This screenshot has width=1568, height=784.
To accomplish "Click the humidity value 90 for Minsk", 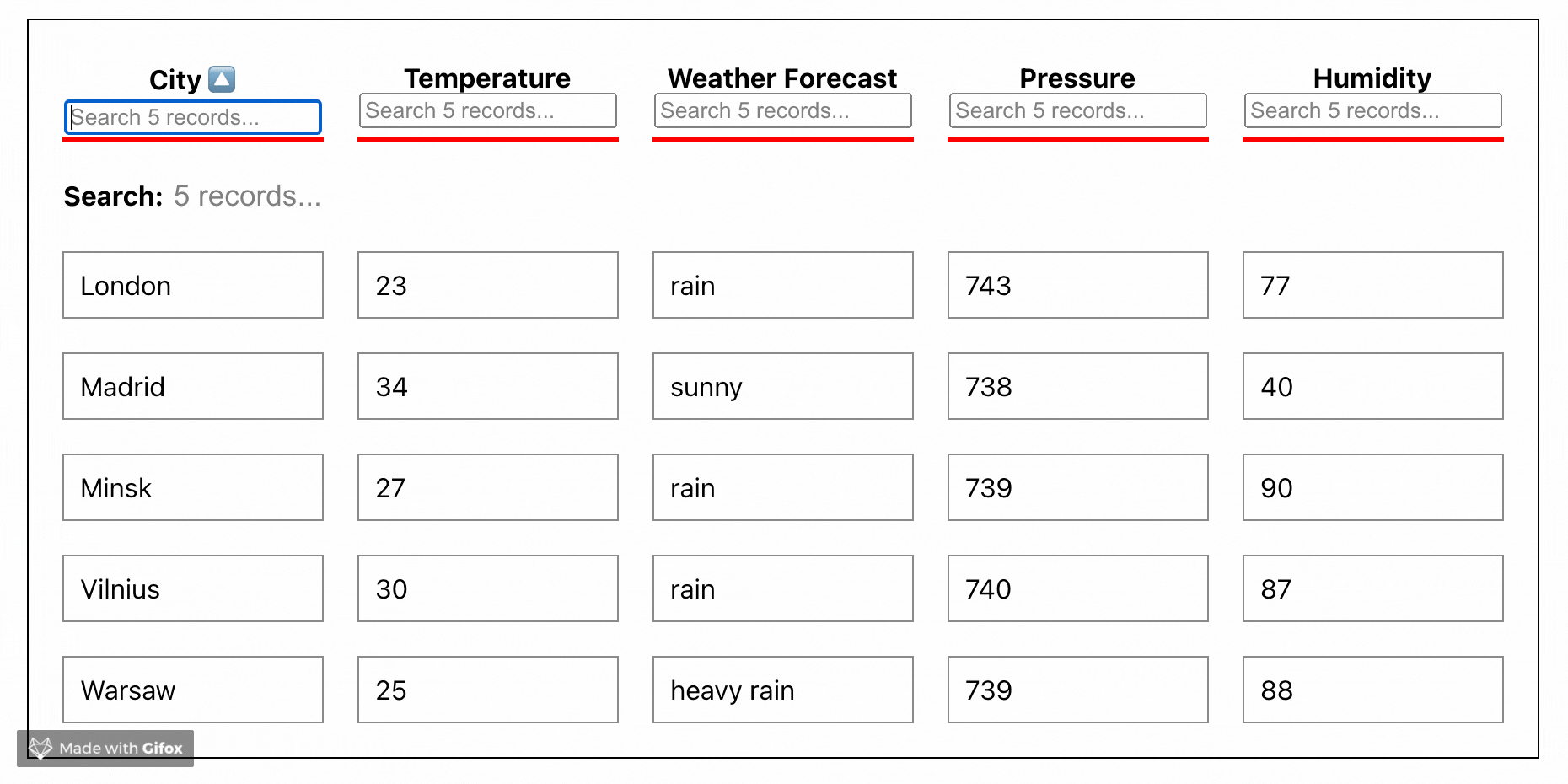I will coord(1372,487).
